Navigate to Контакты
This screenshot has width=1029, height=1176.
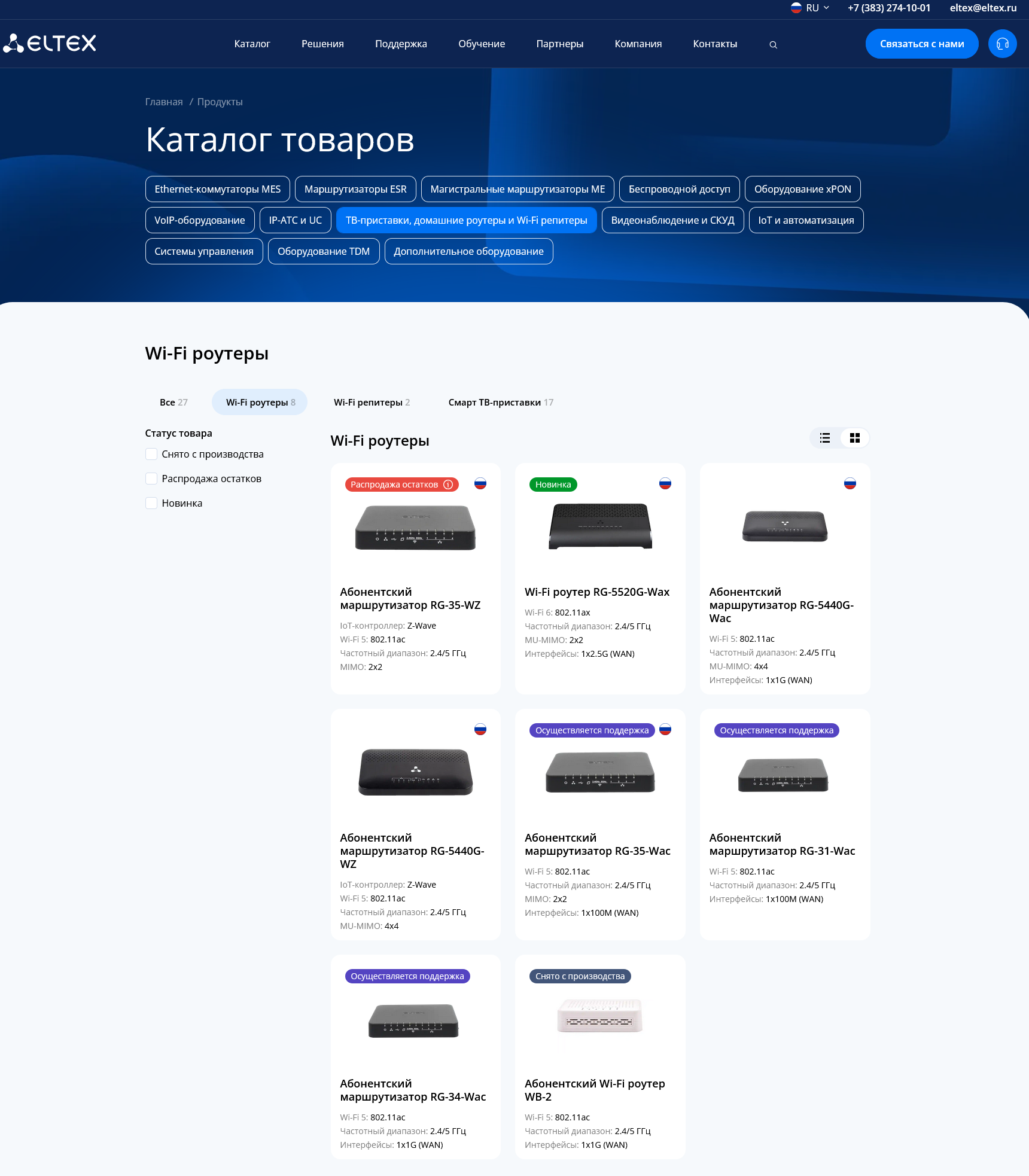[x=715, y=44]
